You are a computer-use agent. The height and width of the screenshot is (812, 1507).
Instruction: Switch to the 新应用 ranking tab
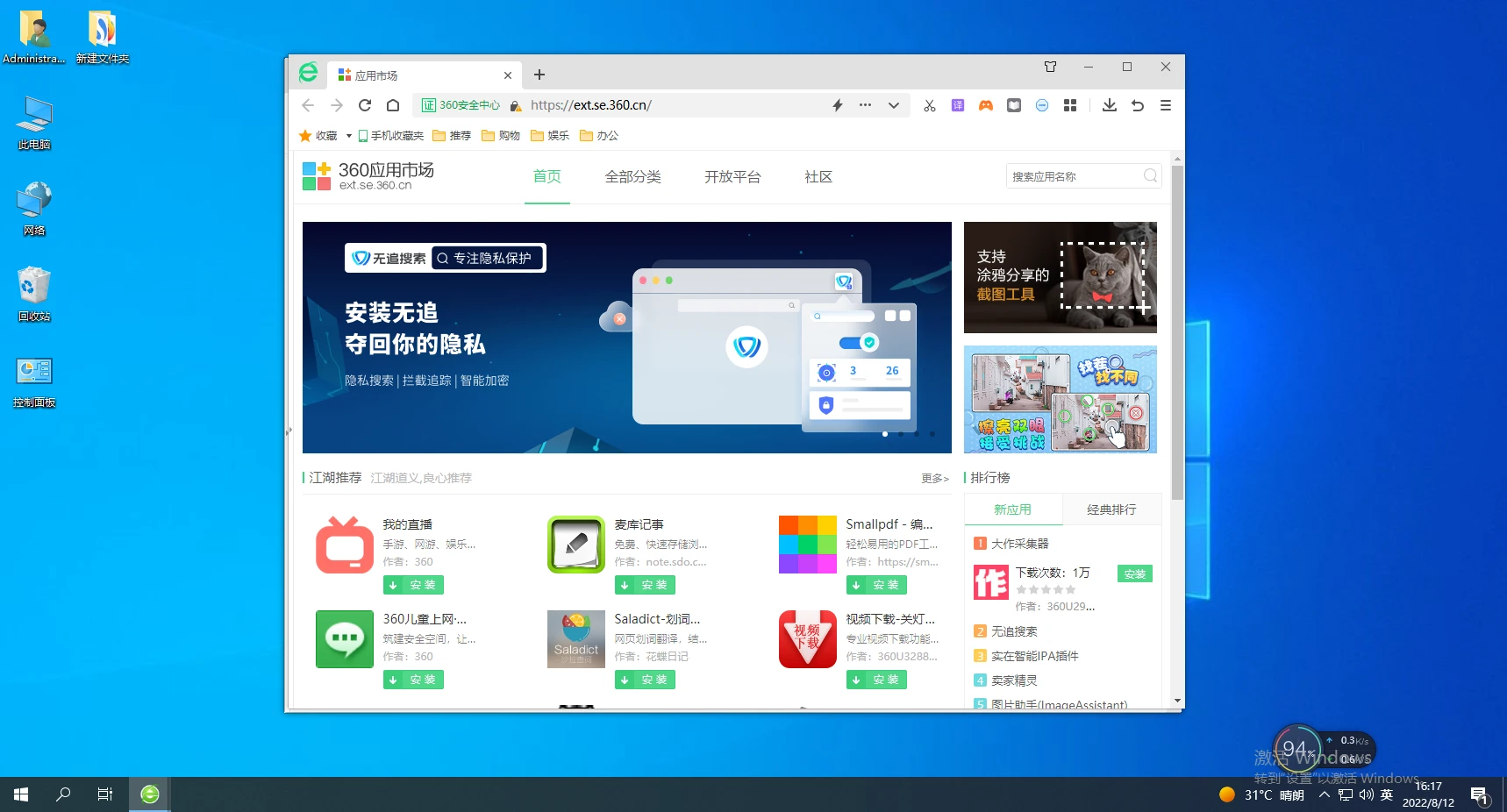pos(1012,509)
